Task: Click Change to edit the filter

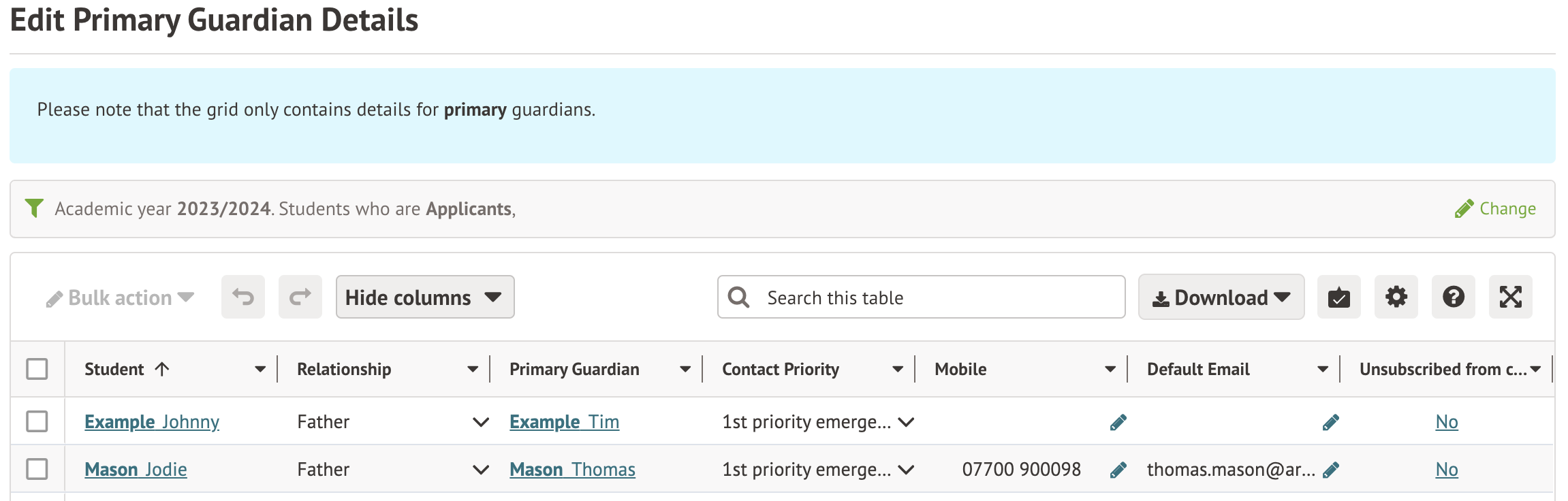Action: (x=1496, y=208)
